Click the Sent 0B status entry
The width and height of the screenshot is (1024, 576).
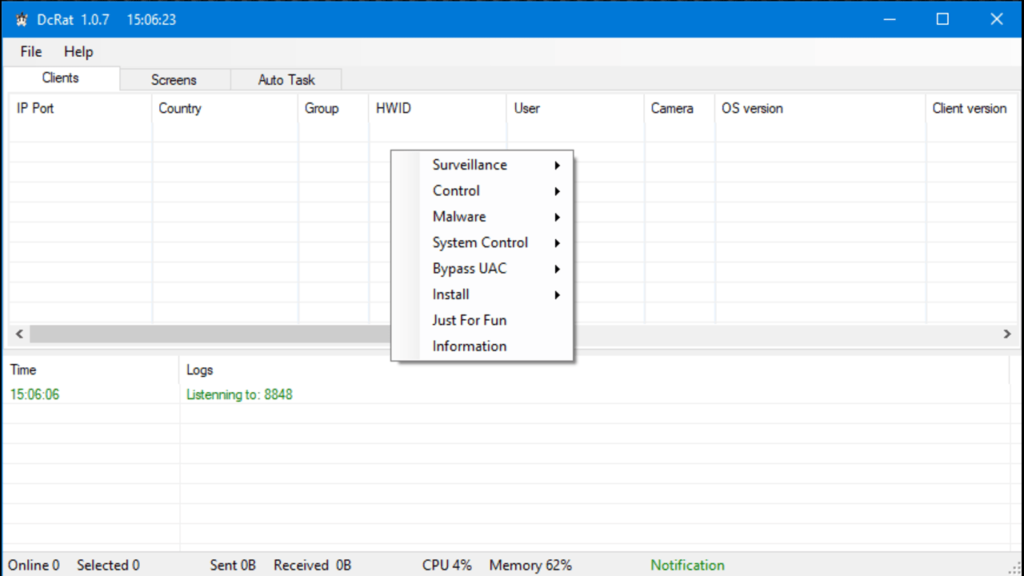pyautogui.click(x=232, y=565)
